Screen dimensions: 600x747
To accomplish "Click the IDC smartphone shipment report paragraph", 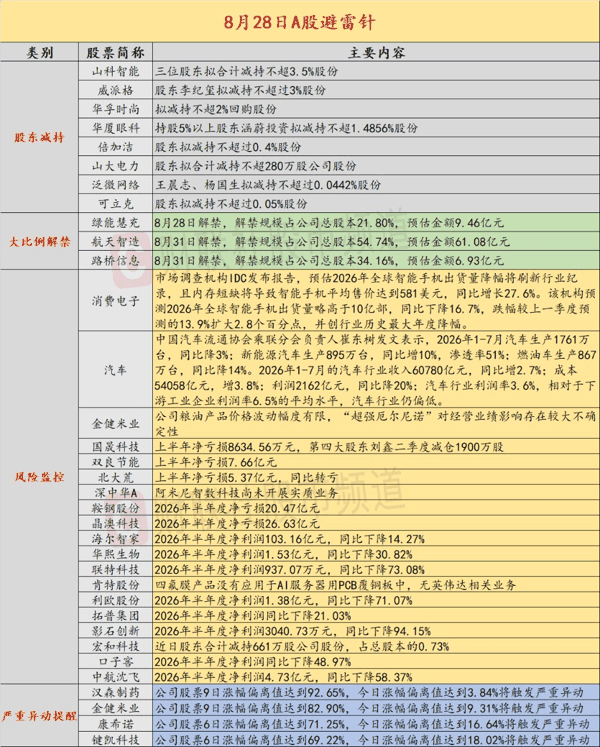I will pyautogui.click(x=376, y=301).
